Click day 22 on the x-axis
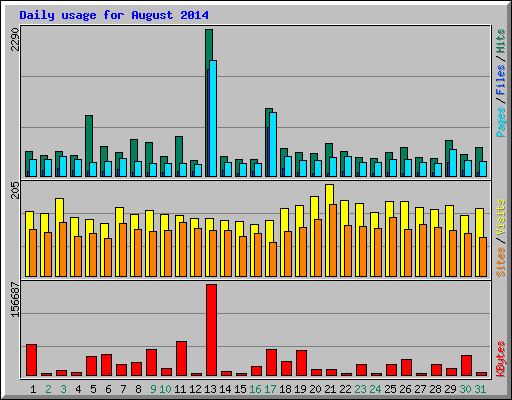 345,389
